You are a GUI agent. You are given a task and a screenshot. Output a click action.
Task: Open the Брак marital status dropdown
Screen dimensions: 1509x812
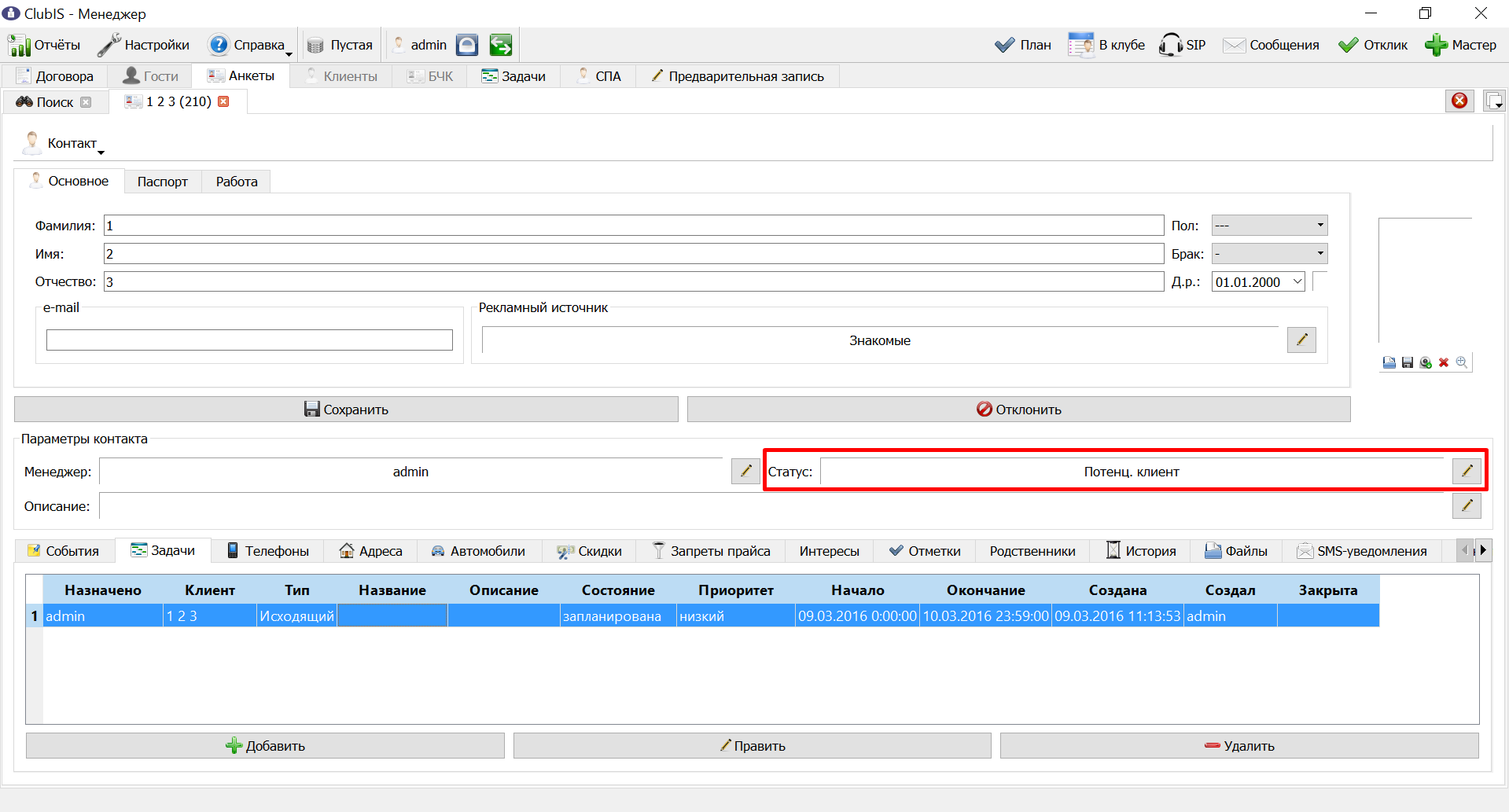point(1269,254)
